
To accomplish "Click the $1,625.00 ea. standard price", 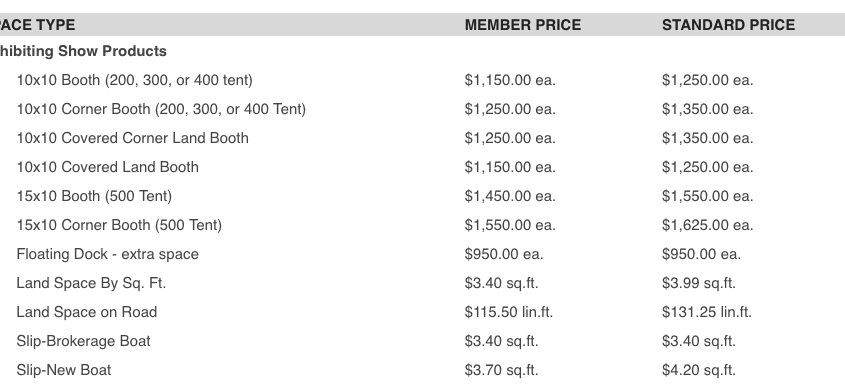I will [708, 225].
